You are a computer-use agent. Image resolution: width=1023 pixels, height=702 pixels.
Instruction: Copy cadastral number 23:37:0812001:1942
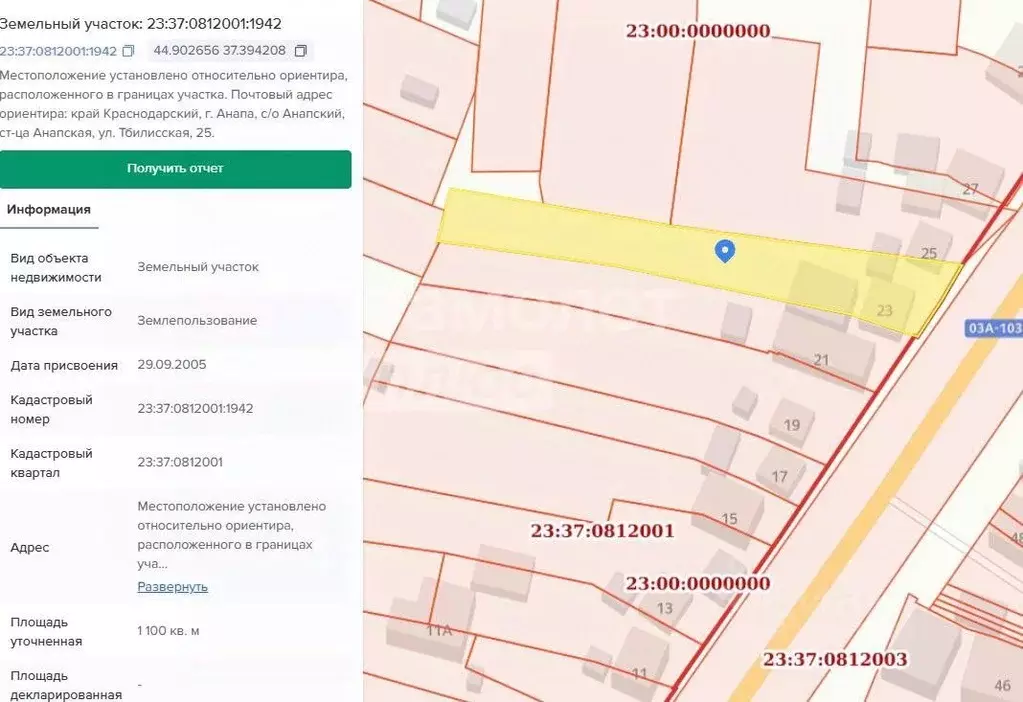(130, 50)
